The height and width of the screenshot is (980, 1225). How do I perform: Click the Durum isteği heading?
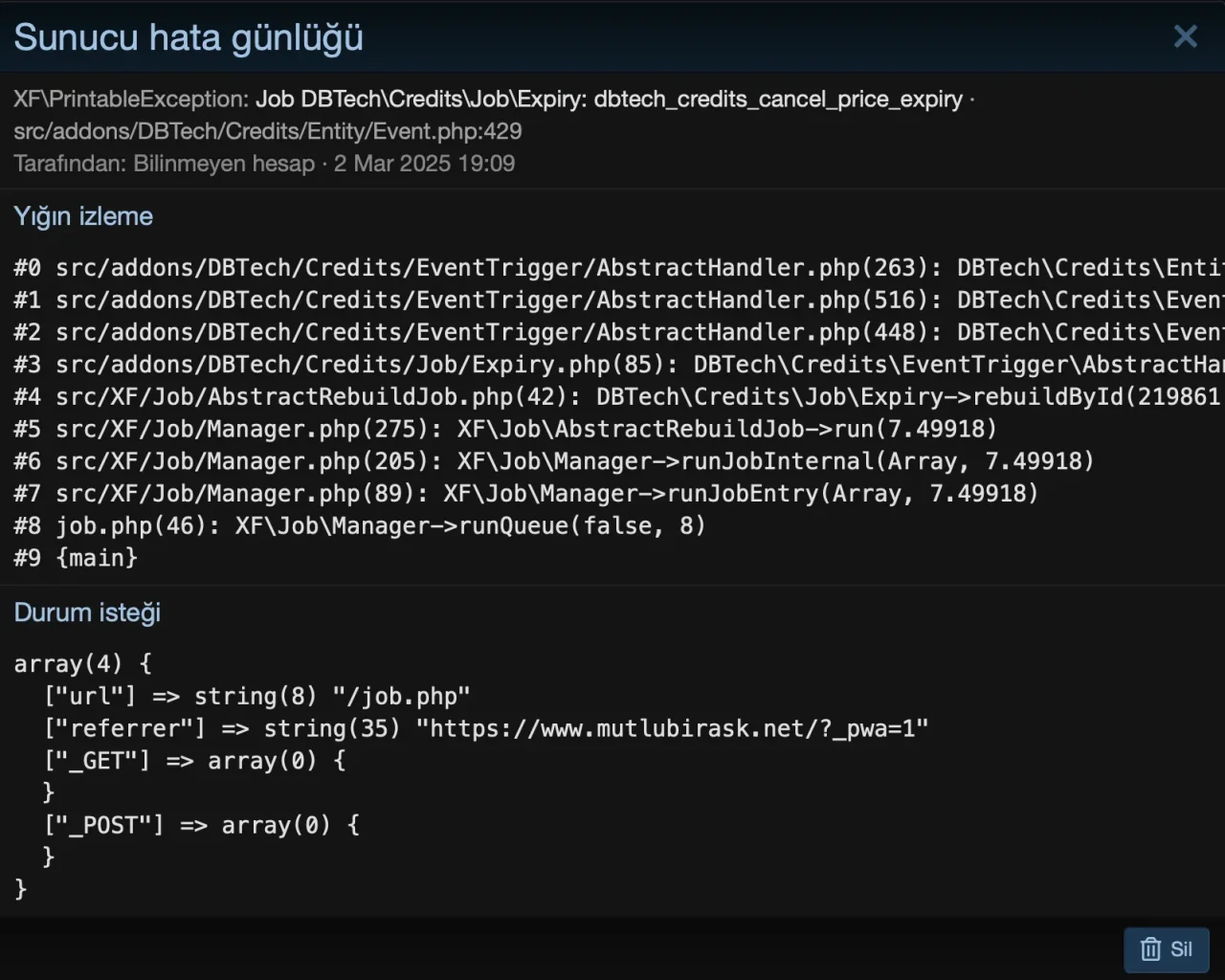(x=87, y=612)
